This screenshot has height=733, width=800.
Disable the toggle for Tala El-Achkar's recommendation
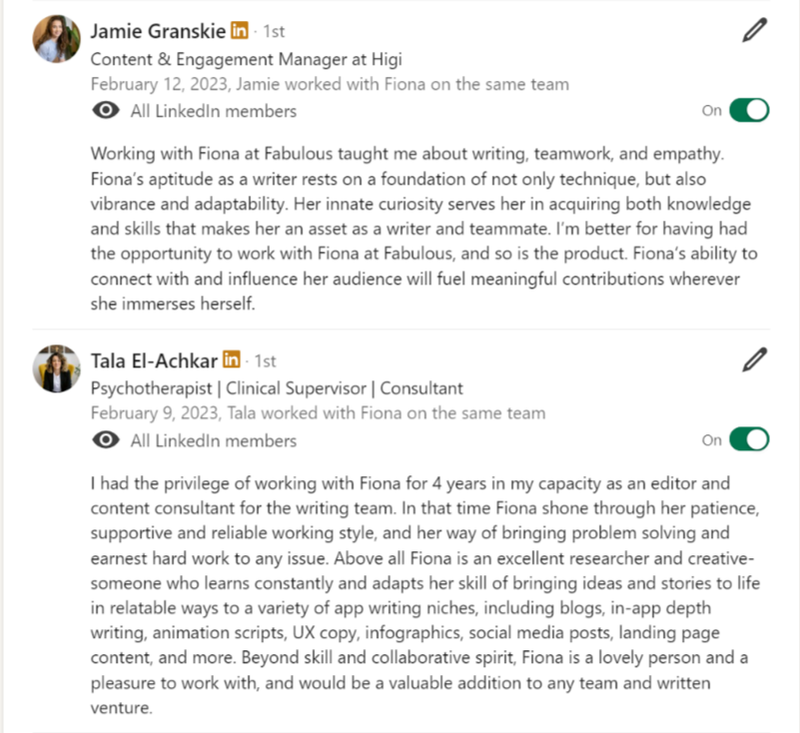tap(749, 439)
